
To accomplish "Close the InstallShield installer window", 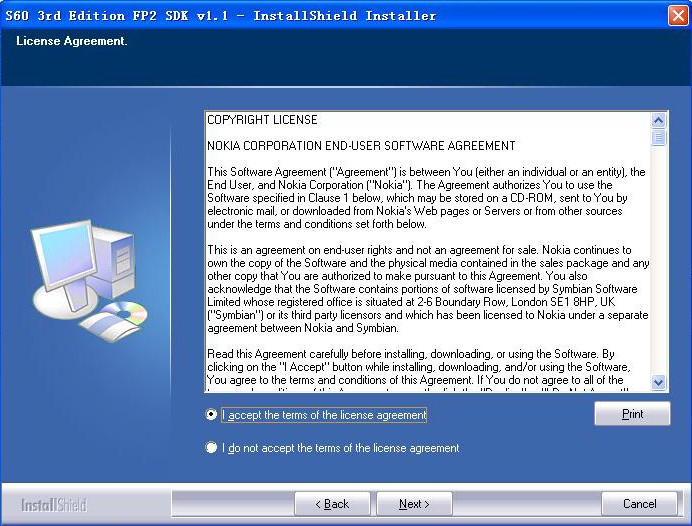I will [678, 15].
